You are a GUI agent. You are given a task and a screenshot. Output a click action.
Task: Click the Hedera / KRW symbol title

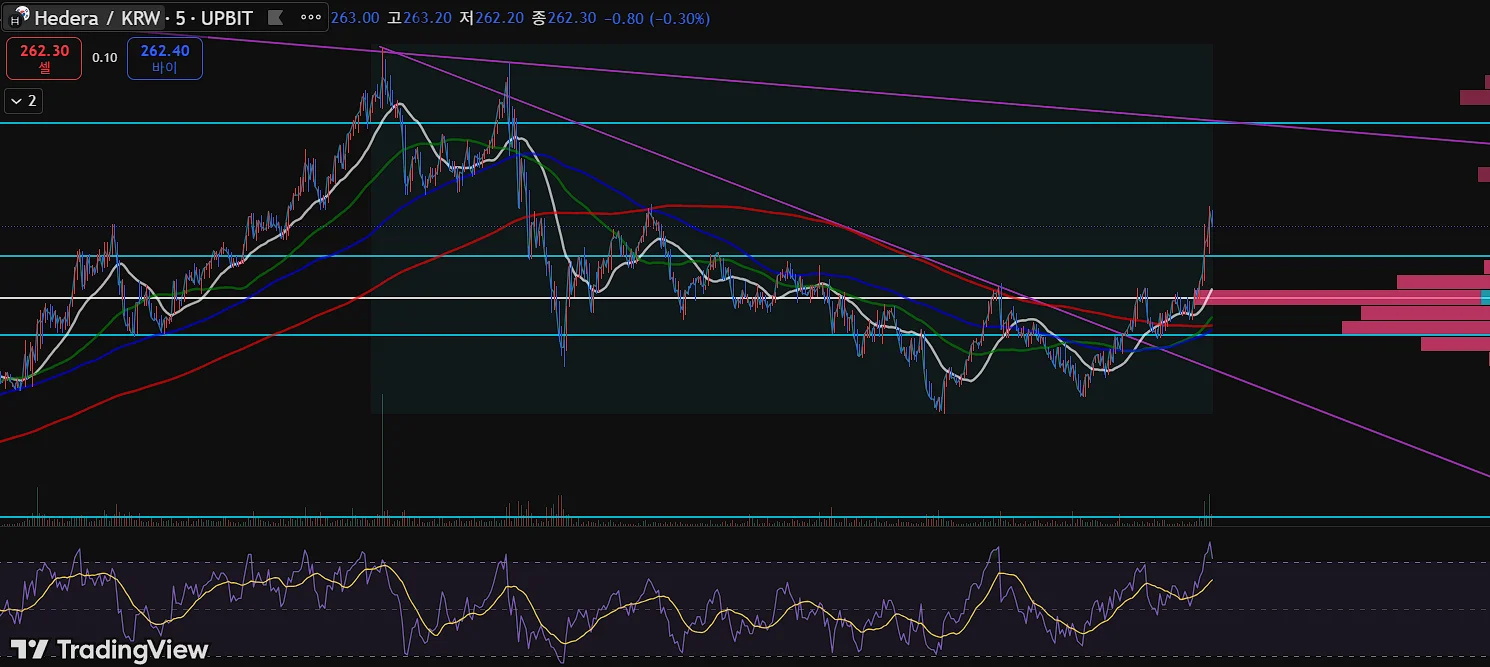tap(96, 18)
